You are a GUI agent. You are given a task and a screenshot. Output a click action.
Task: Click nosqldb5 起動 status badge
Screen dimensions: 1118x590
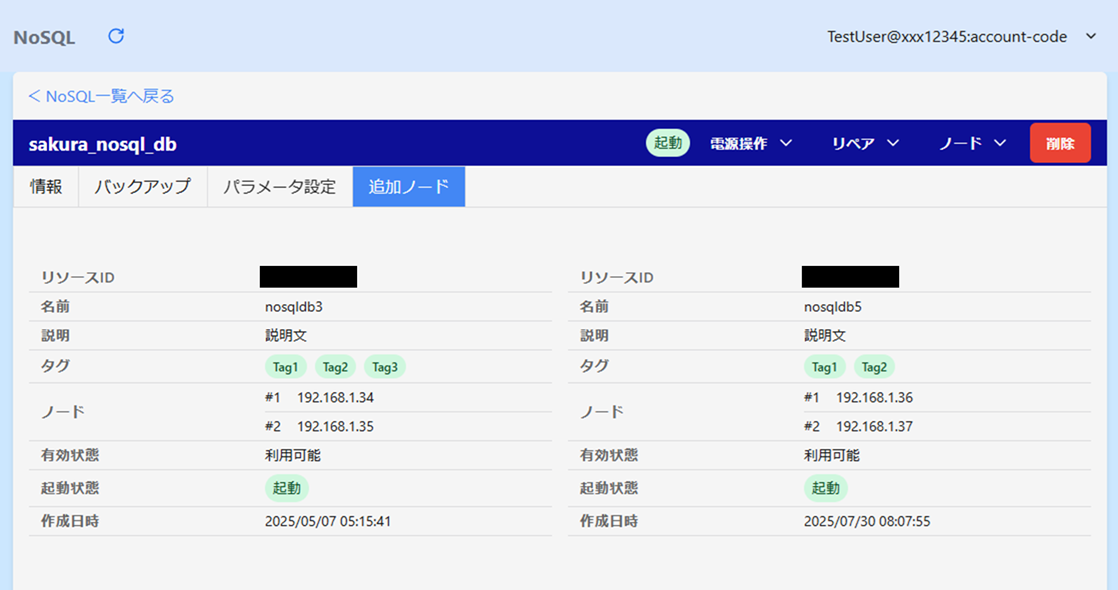coord(825,488)
